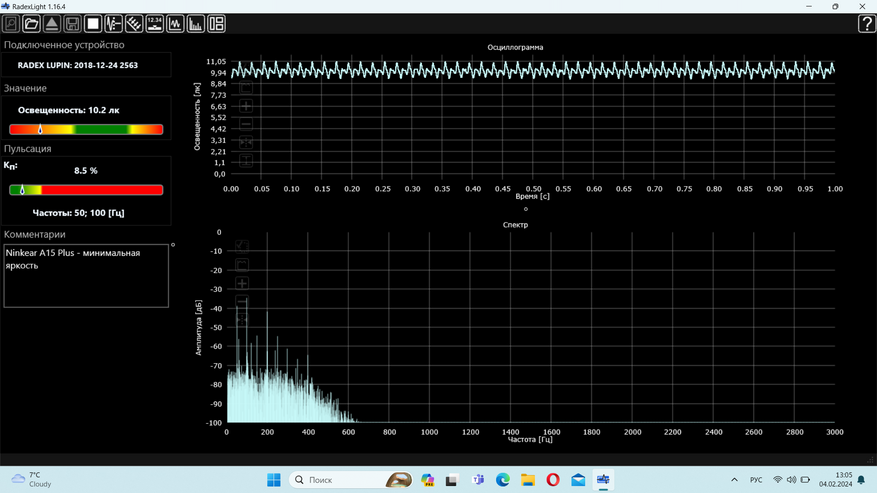Viewport: 877px width, 493px height.
Task: Click the 12.34 numeric value display icon
Action: [154, 24]
